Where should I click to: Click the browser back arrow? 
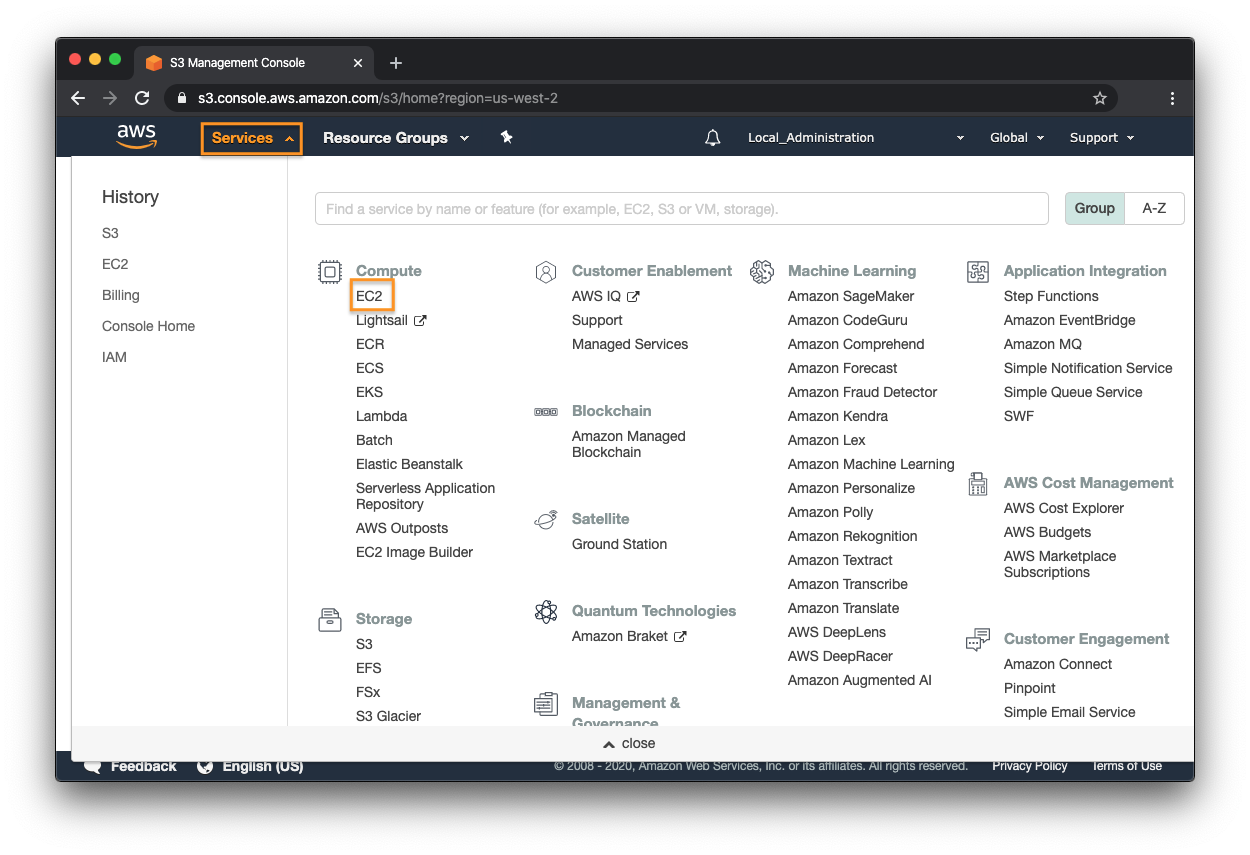click(x=78, y=98)
